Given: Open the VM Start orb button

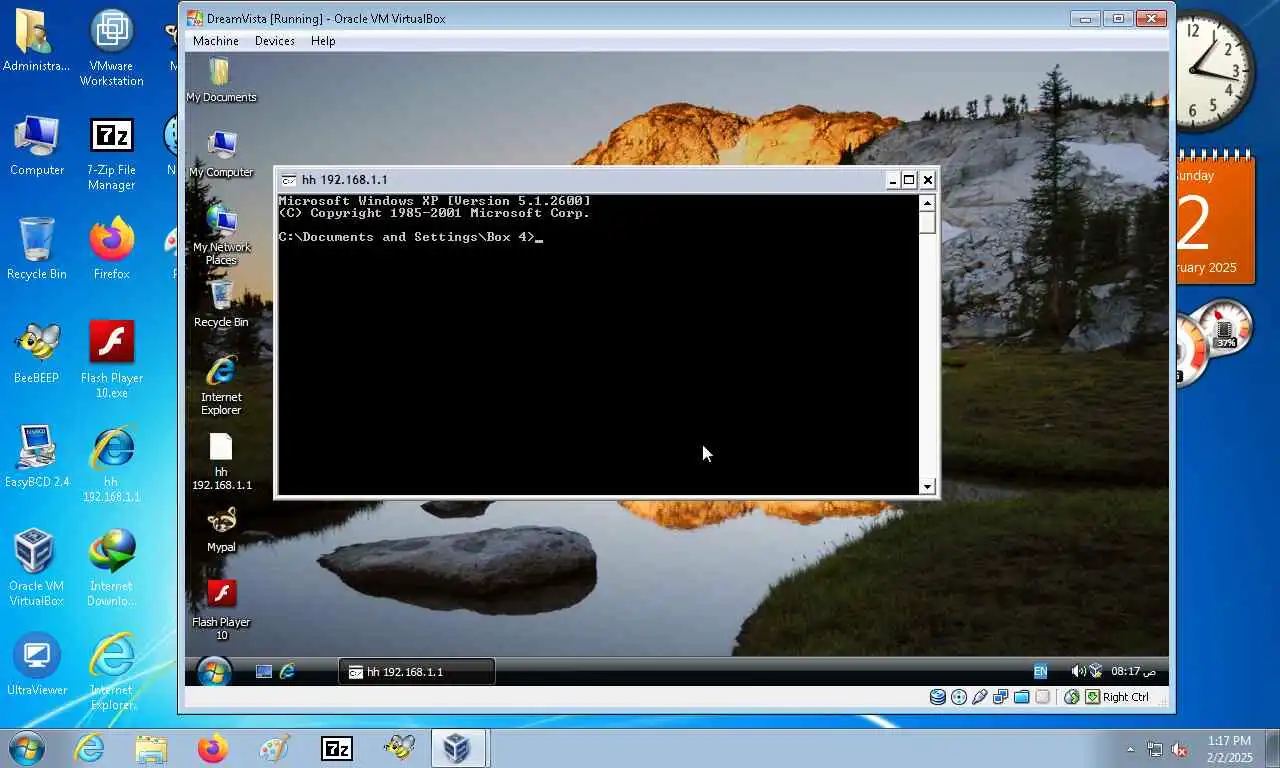Looking at the screenshot, I should (214, 671).
